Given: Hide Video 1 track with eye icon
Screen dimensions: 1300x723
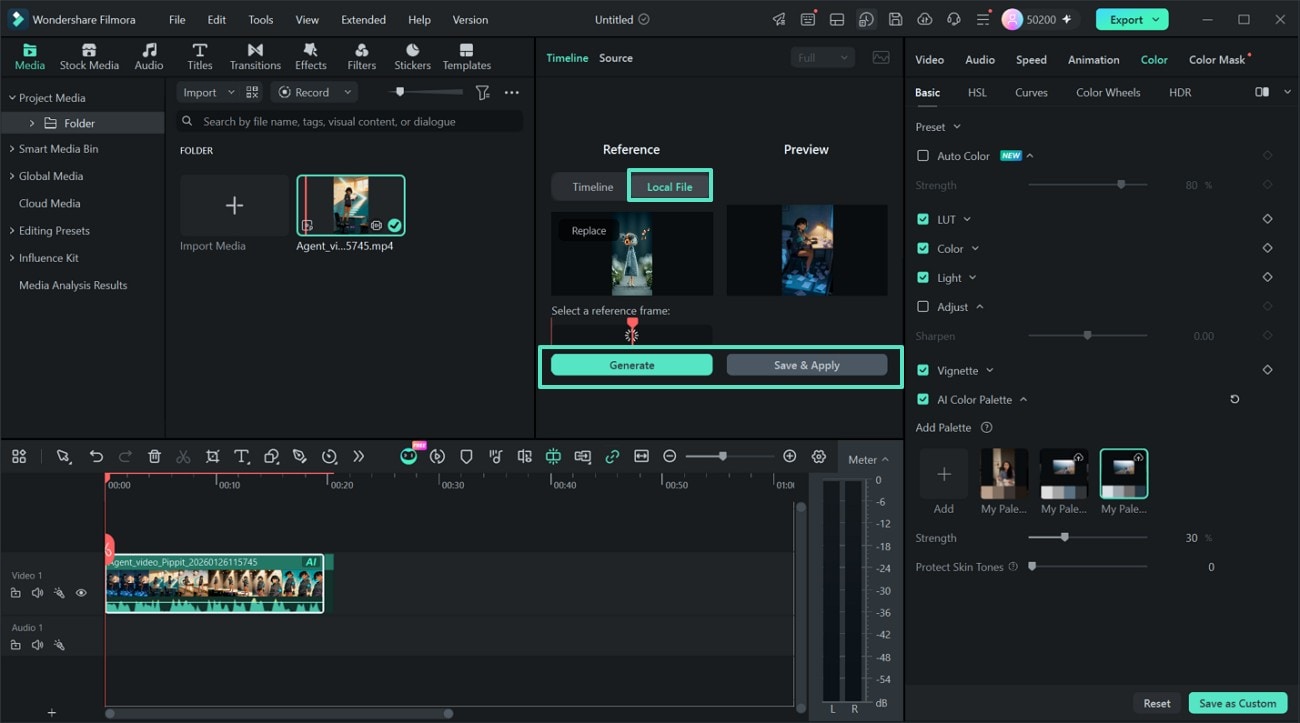Looking at the screenshot, I should [81, 593].
